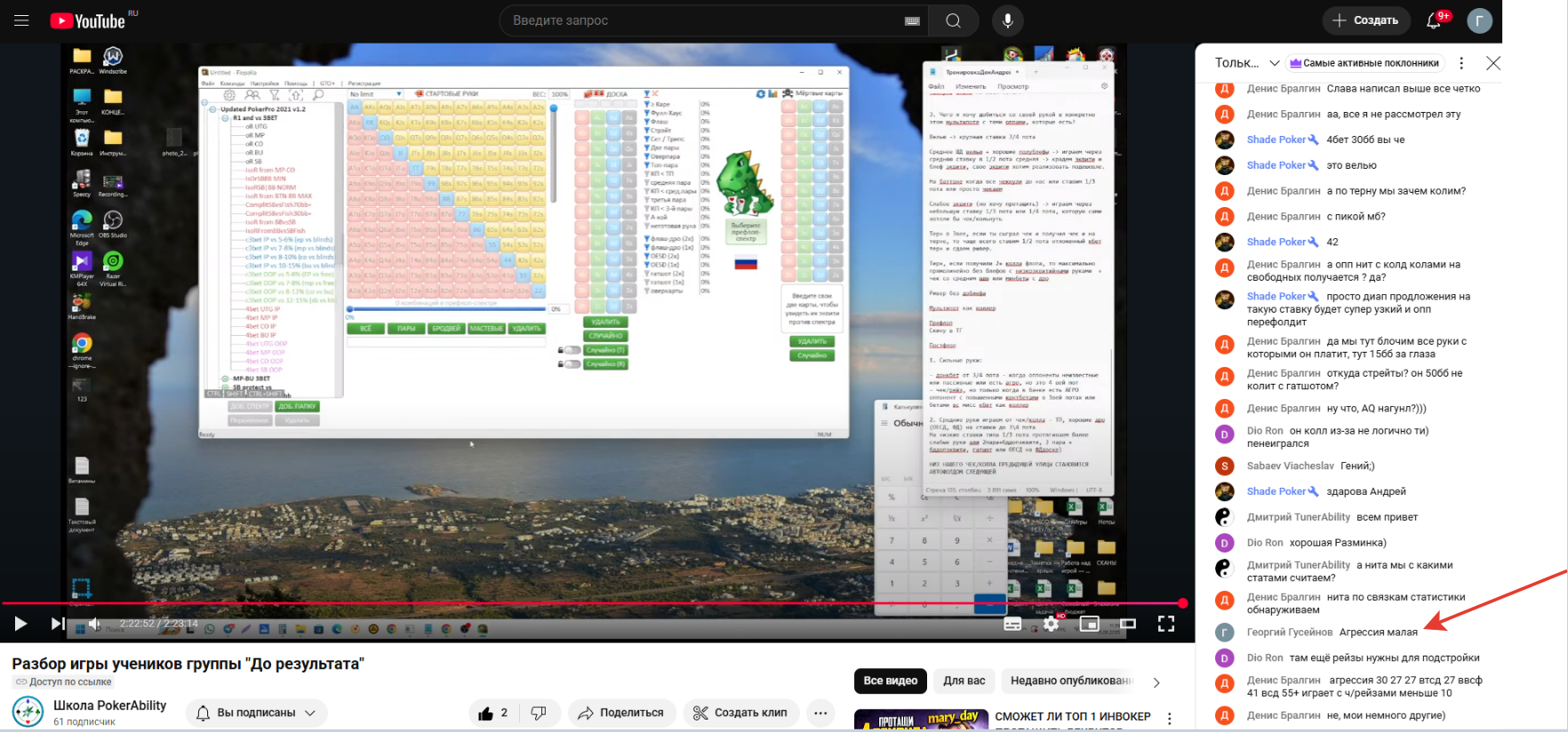The width and height of the screenshot is (1568, 732).
Task: Mute the video volume
Action: click(94, 624)
